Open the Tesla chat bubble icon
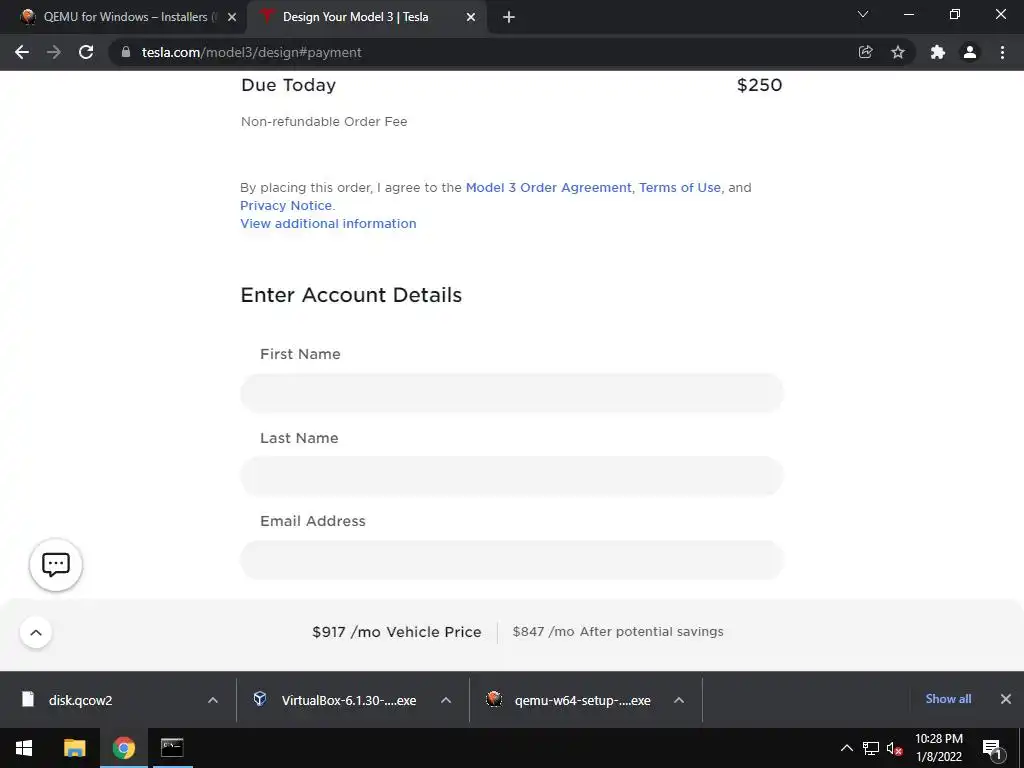Viewport: 1024px width, 768px height. [x=56, y=565]
